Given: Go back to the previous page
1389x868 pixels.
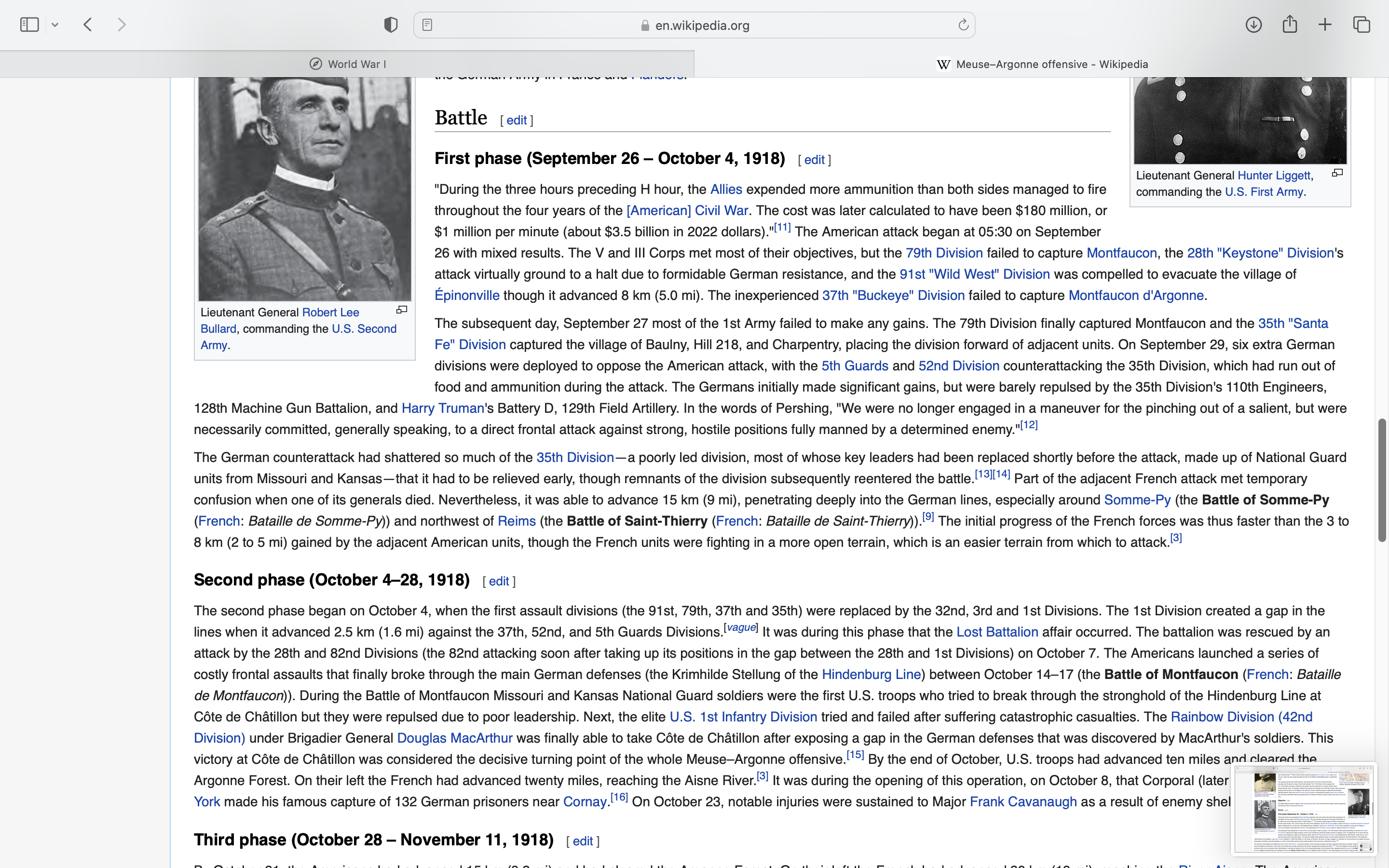Looking at the screenshot, I should pos(88,25).
